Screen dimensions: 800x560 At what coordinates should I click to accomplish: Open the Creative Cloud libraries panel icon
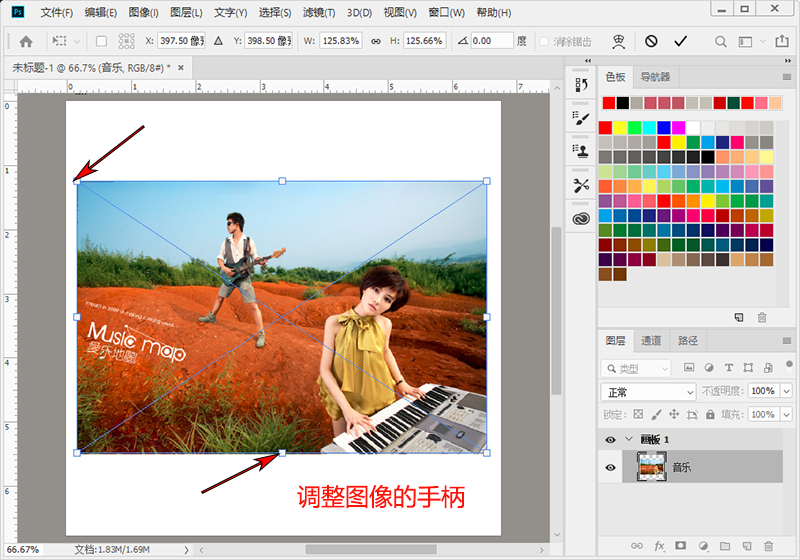pos(581,219)
